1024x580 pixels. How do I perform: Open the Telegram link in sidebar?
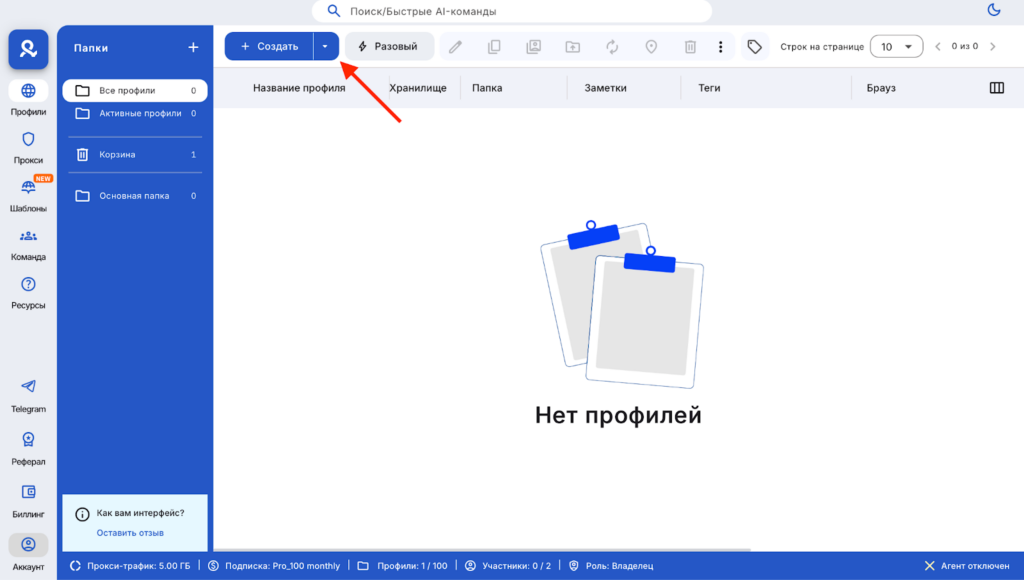(28, 396)
